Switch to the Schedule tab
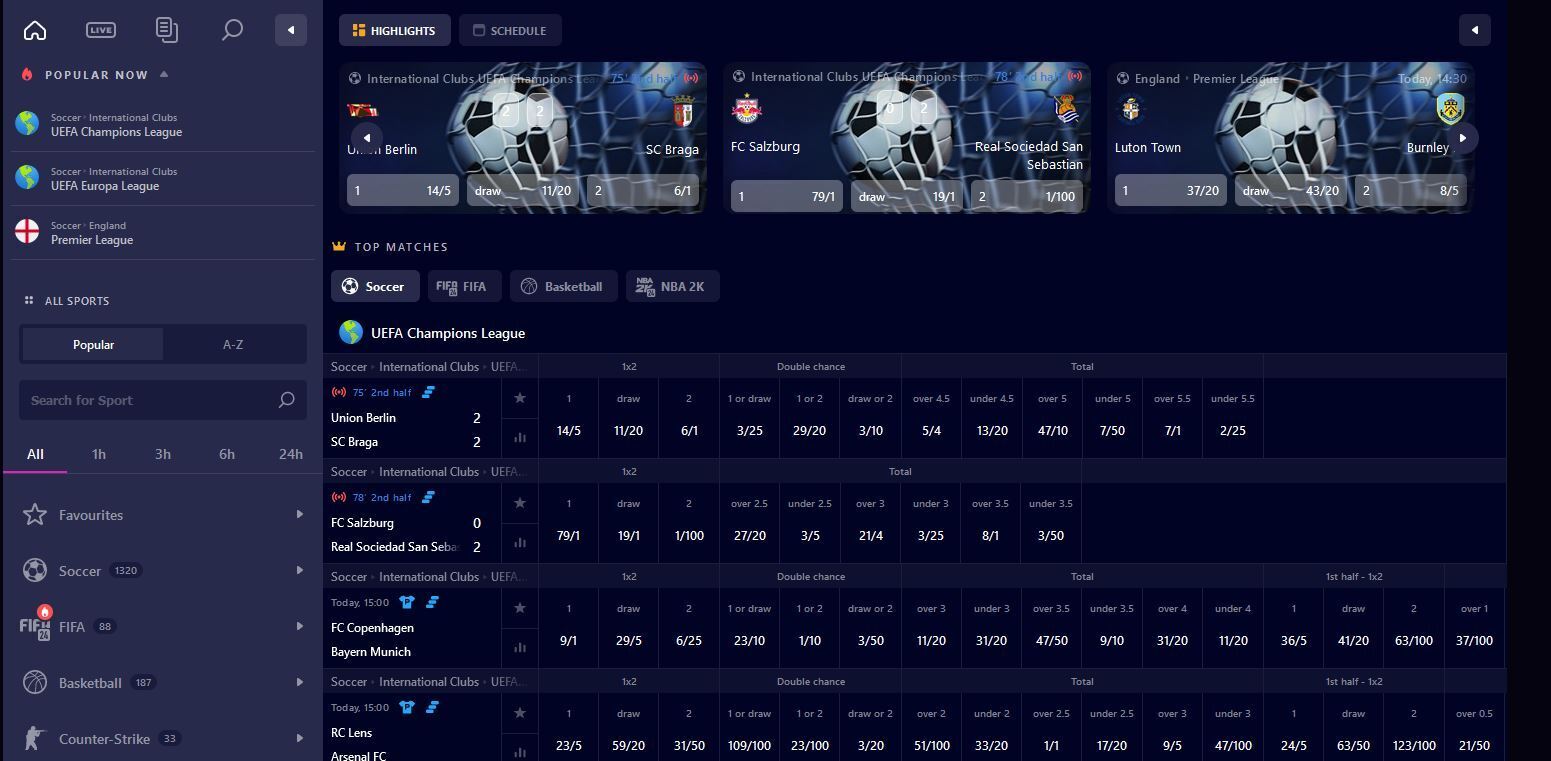This screenshot has width=1551, height=761. pos(510,30)
